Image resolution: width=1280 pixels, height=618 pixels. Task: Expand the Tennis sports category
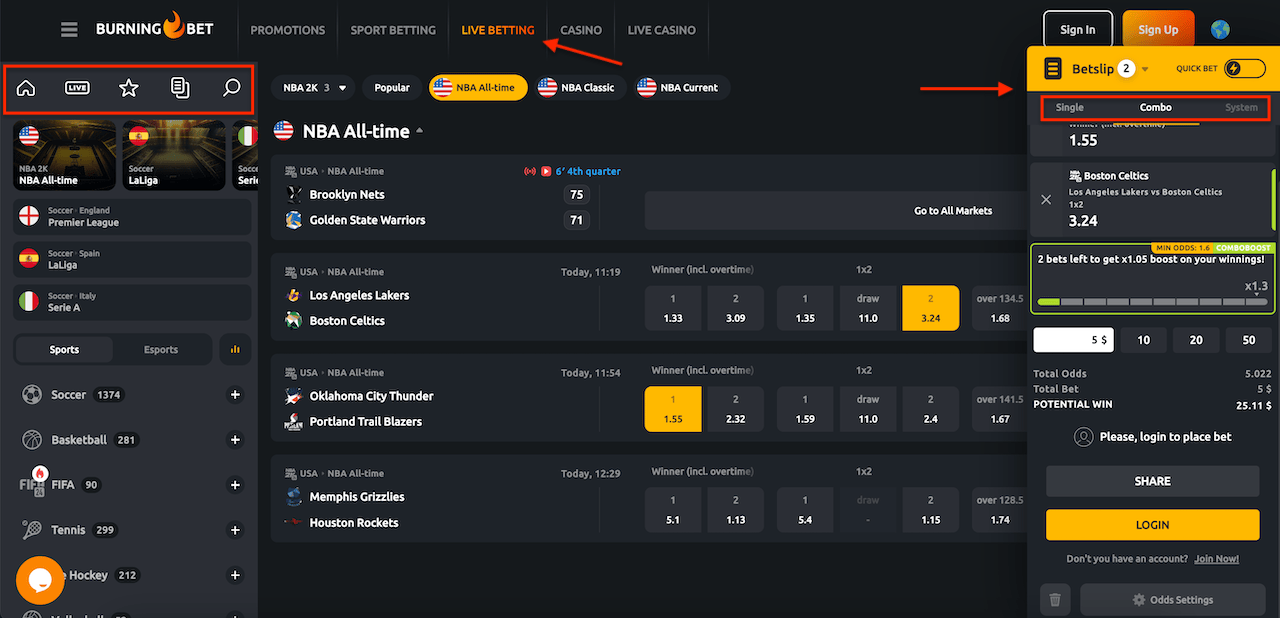point(235,530)
